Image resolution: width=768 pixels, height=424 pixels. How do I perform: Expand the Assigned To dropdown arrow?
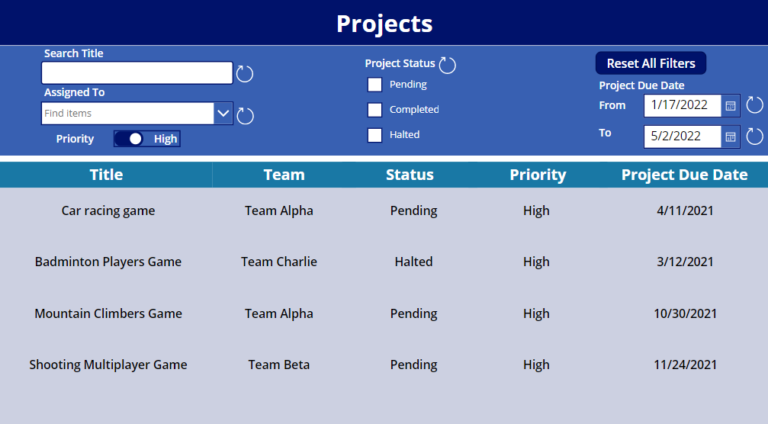coord(223,114)
